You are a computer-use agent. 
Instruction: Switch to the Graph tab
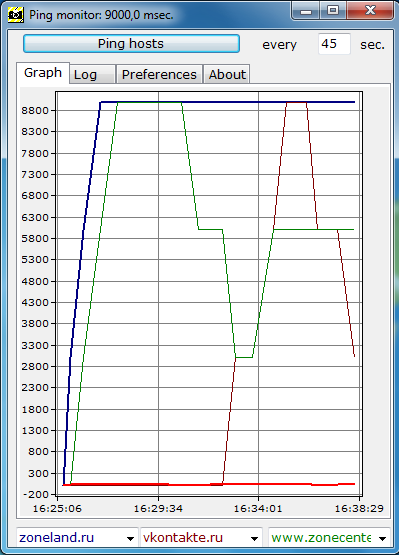click(x=43, y=73)
